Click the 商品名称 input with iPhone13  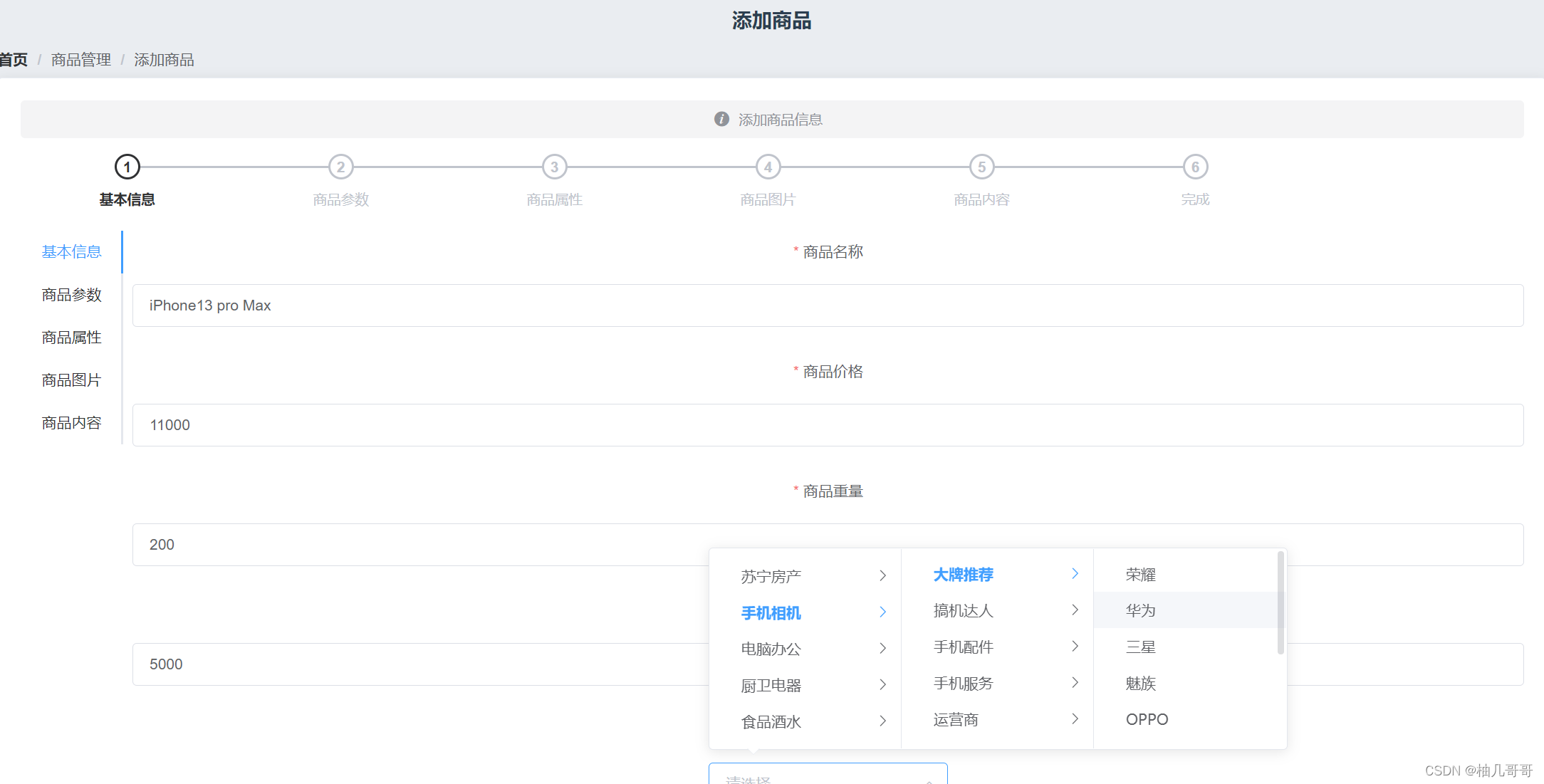coord(828,305)
